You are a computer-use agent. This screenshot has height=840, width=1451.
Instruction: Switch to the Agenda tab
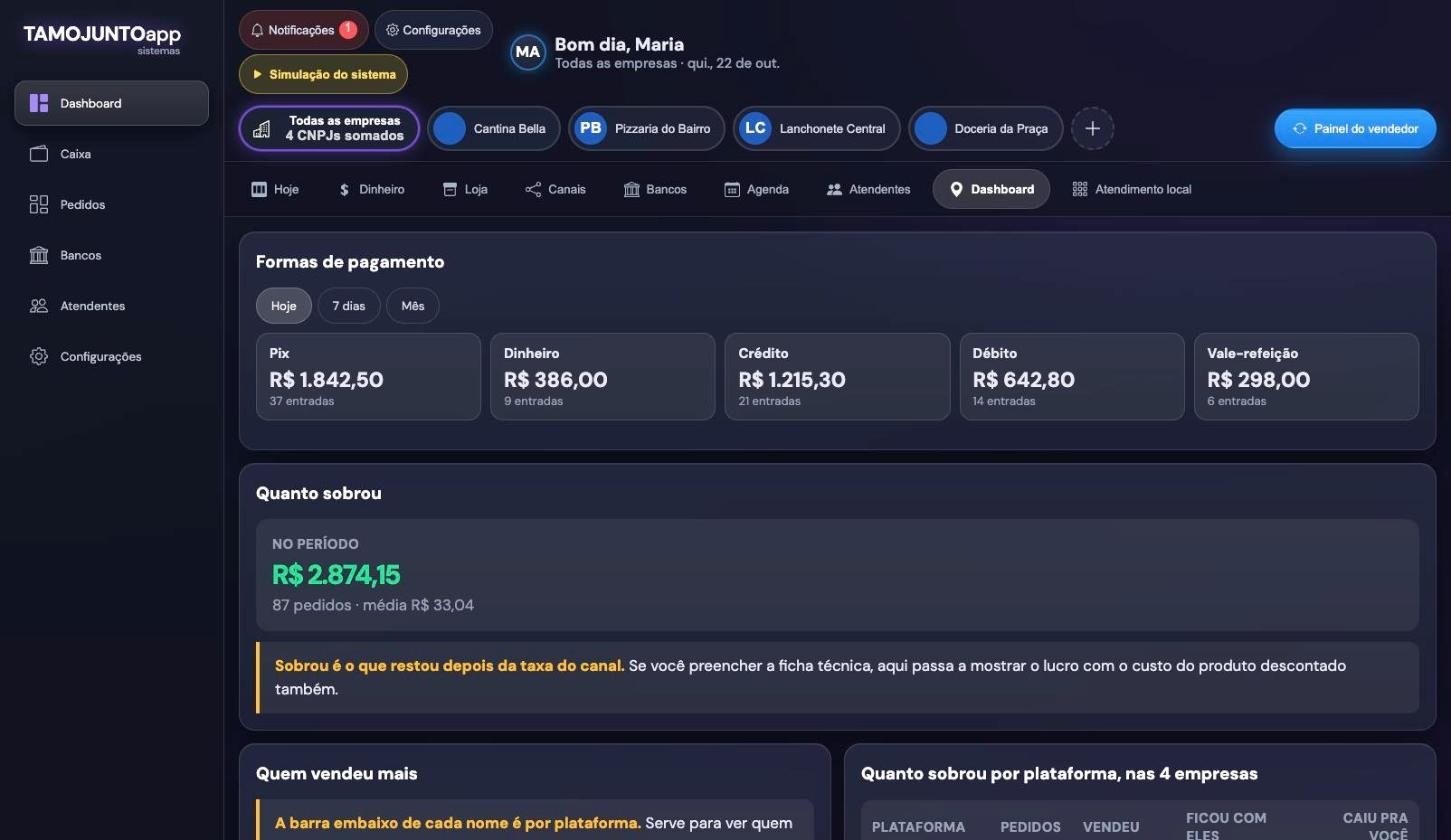coord(756,189)
